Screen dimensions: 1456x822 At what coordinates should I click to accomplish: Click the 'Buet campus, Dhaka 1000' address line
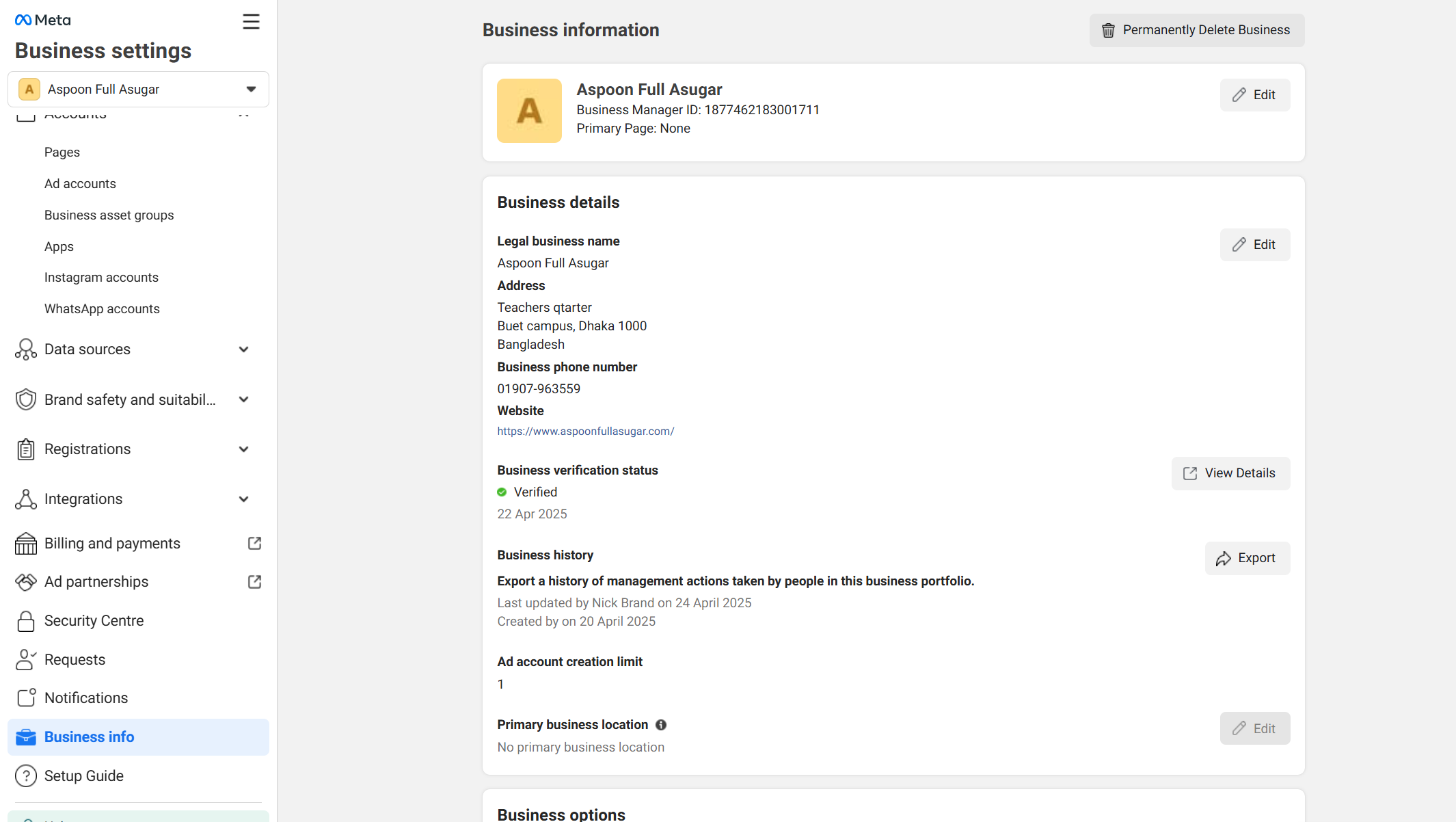tap(571, 326)
